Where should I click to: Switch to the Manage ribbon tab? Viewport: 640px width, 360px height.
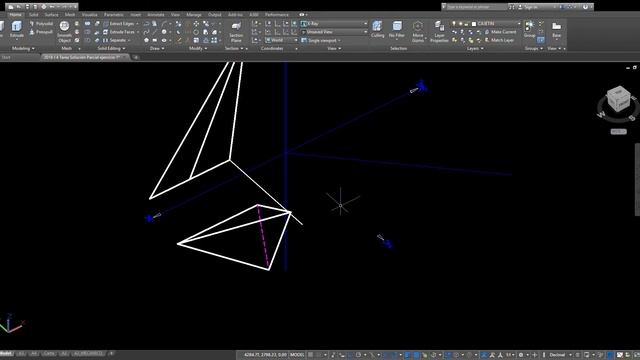pyautogui.click(x=194, y=15)
